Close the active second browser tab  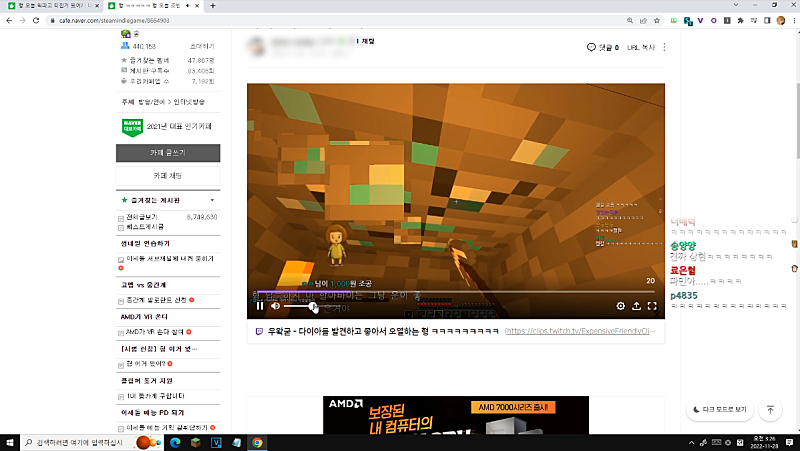[197, 6]
